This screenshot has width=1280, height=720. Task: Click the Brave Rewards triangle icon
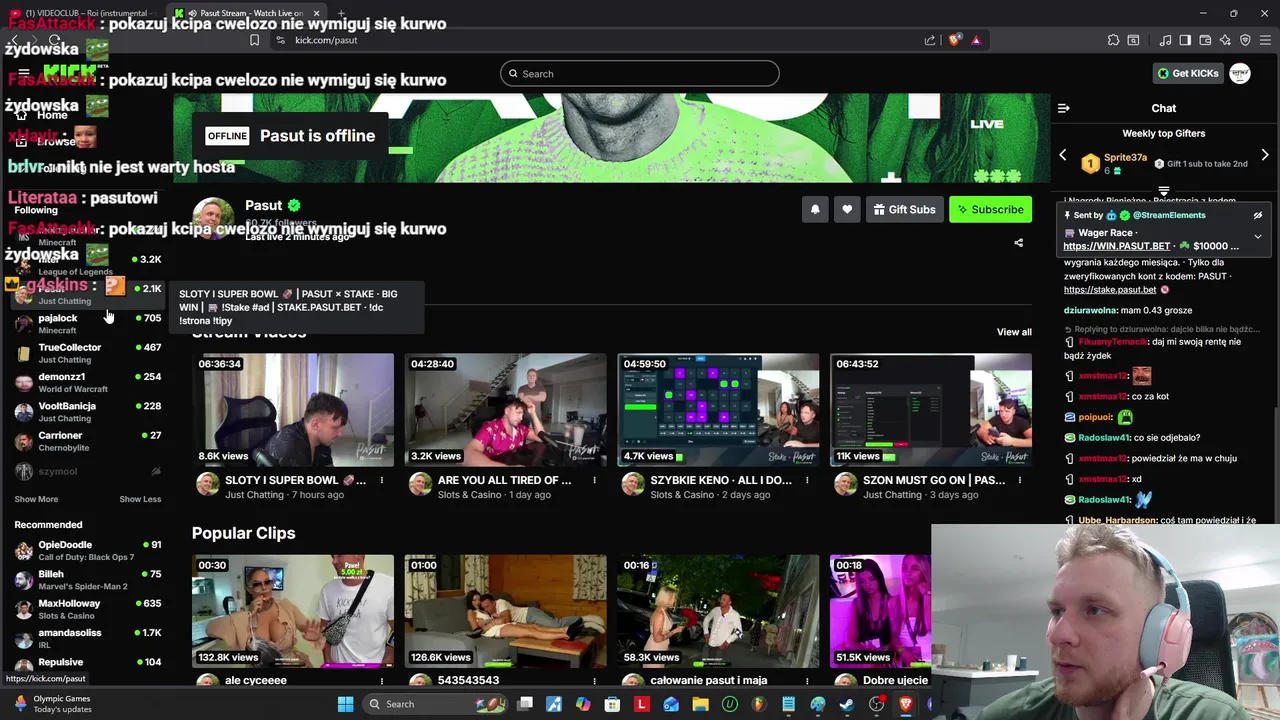[976, 40]
